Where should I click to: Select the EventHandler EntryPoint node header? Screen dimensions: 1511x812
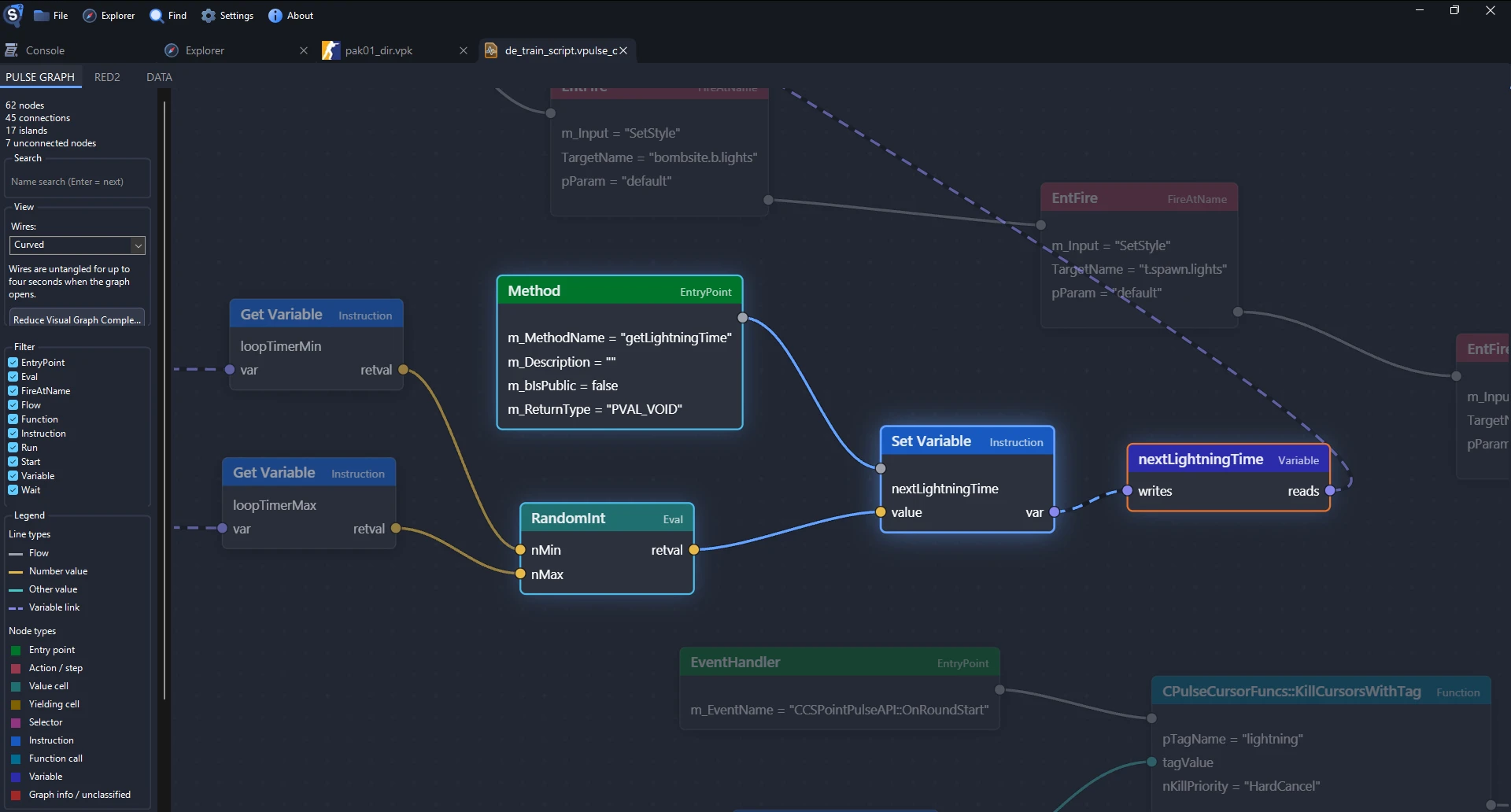pyautogui.click(x=840, y=663)
